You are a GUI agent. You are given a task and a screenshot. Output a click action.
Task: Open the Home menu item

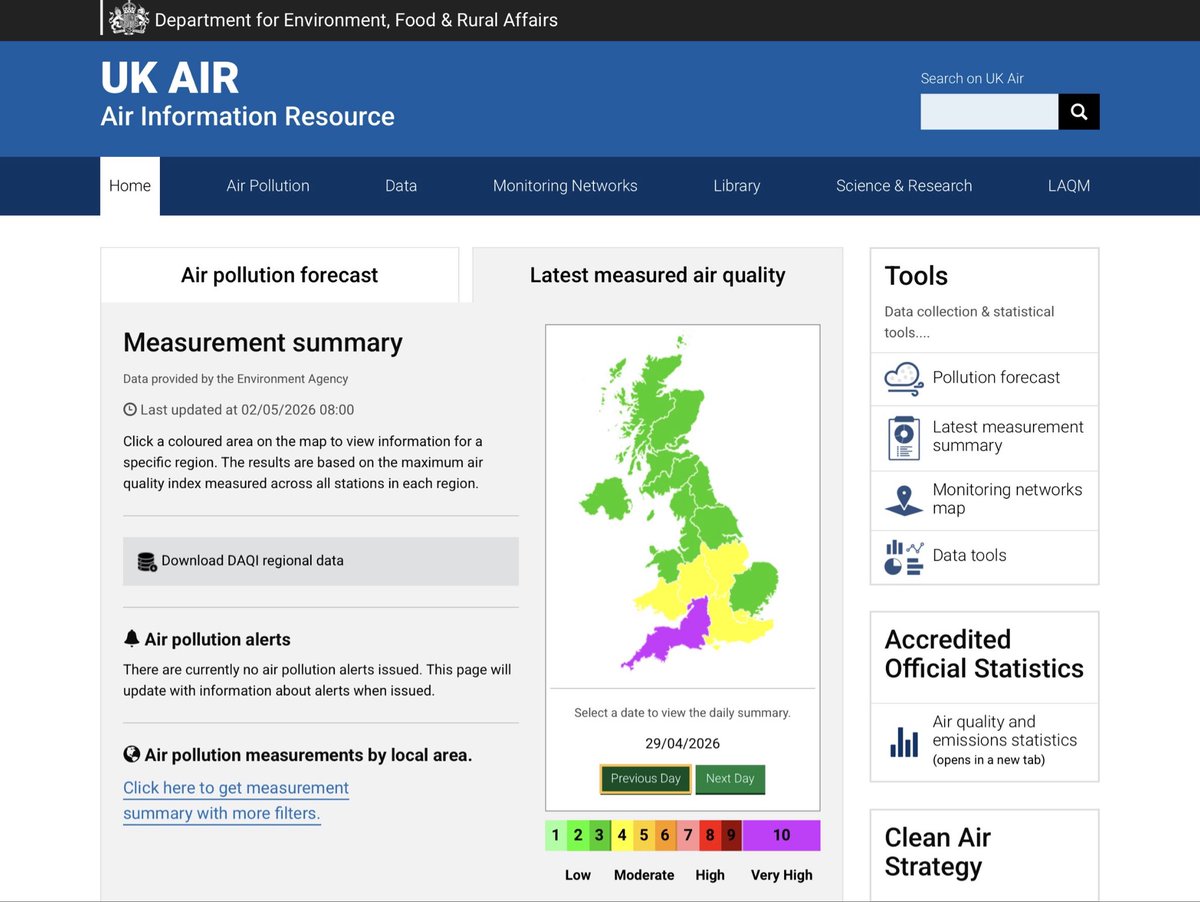point(130,186)
